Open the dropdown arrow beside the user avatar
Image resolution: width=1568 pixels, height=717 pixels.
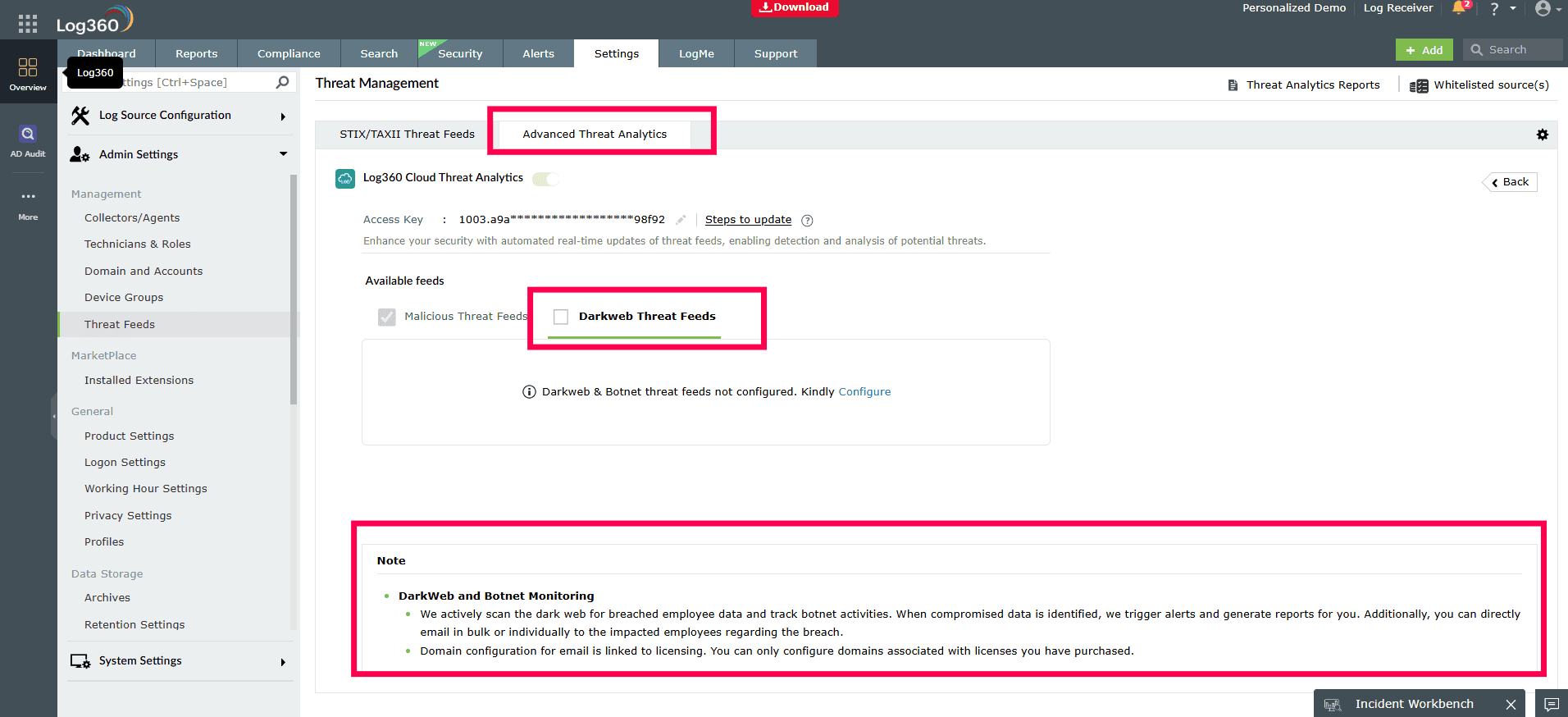tap(1558, 10)
